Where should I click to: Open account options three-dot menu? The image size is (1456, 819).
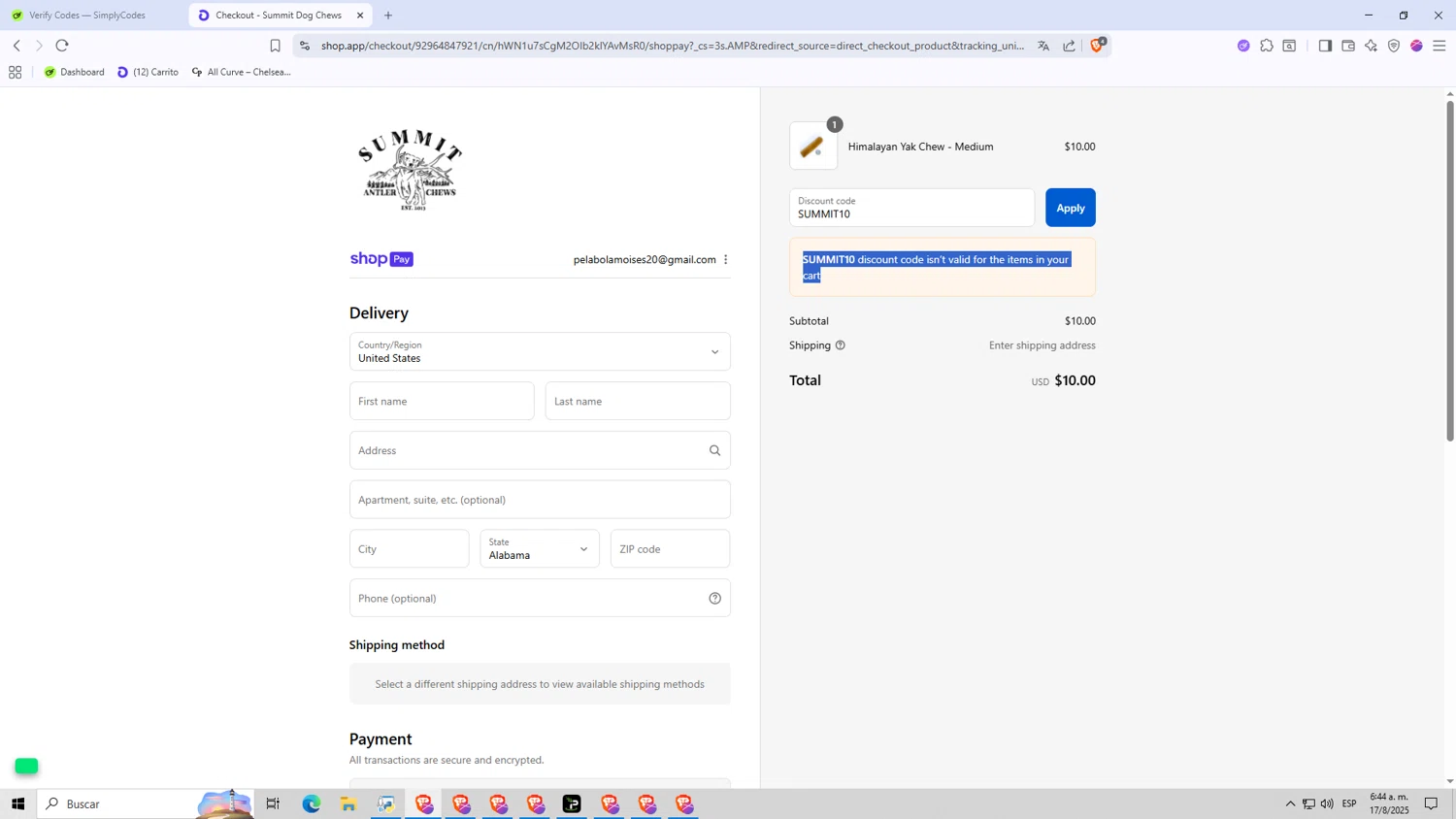coord(726,259)
